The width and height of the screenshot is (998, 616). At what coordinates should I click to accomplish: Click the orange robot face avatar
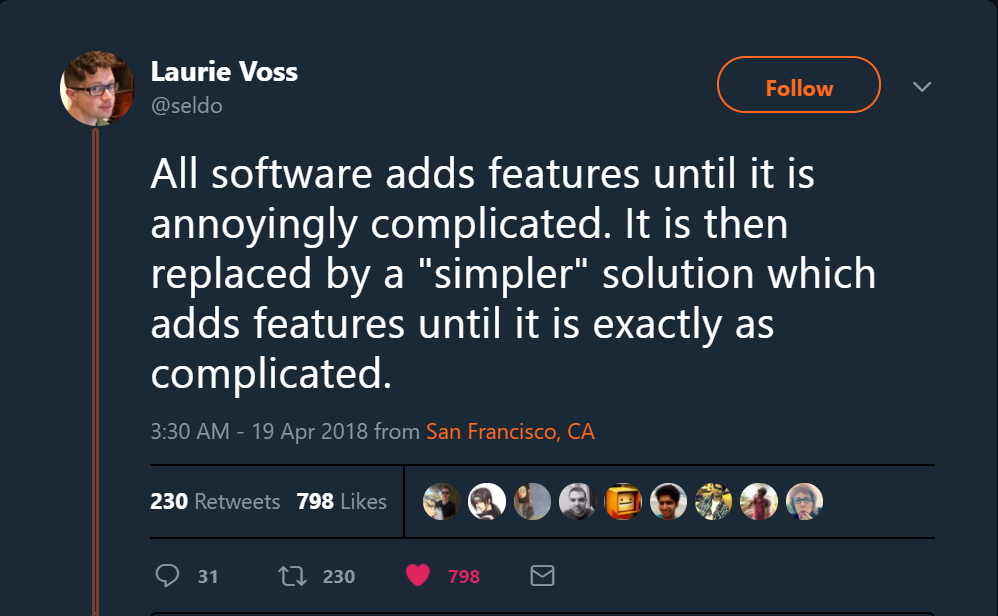(623, 501)
